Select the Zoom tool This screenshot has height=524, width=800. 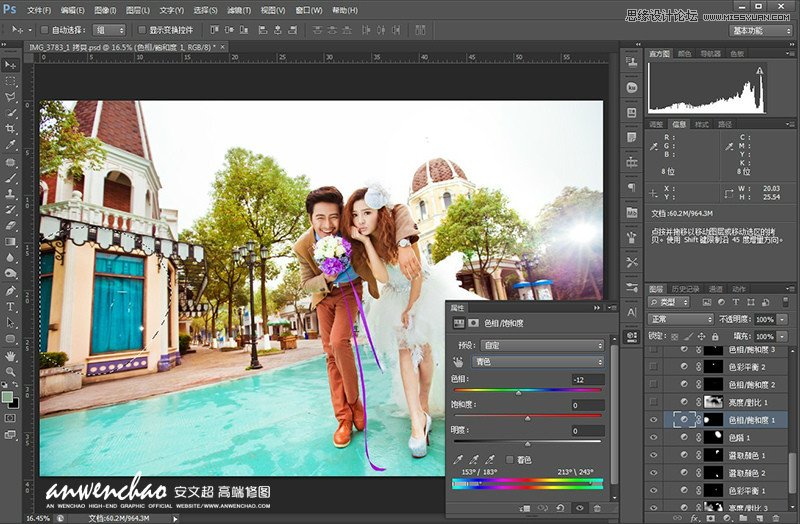[10, 372]
